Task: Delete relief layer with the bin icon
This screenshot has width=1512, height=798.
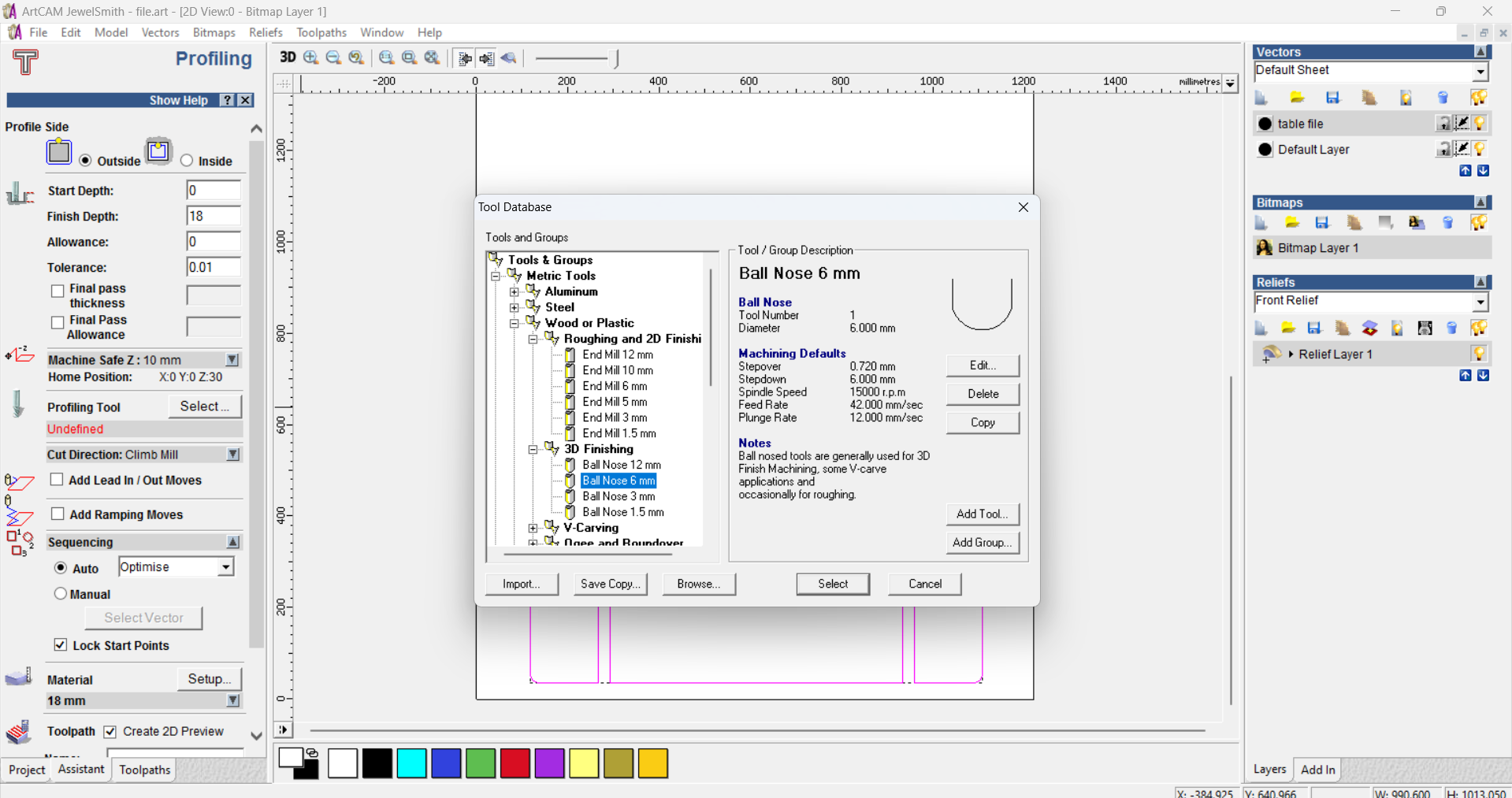Action: coord(1451,328)
